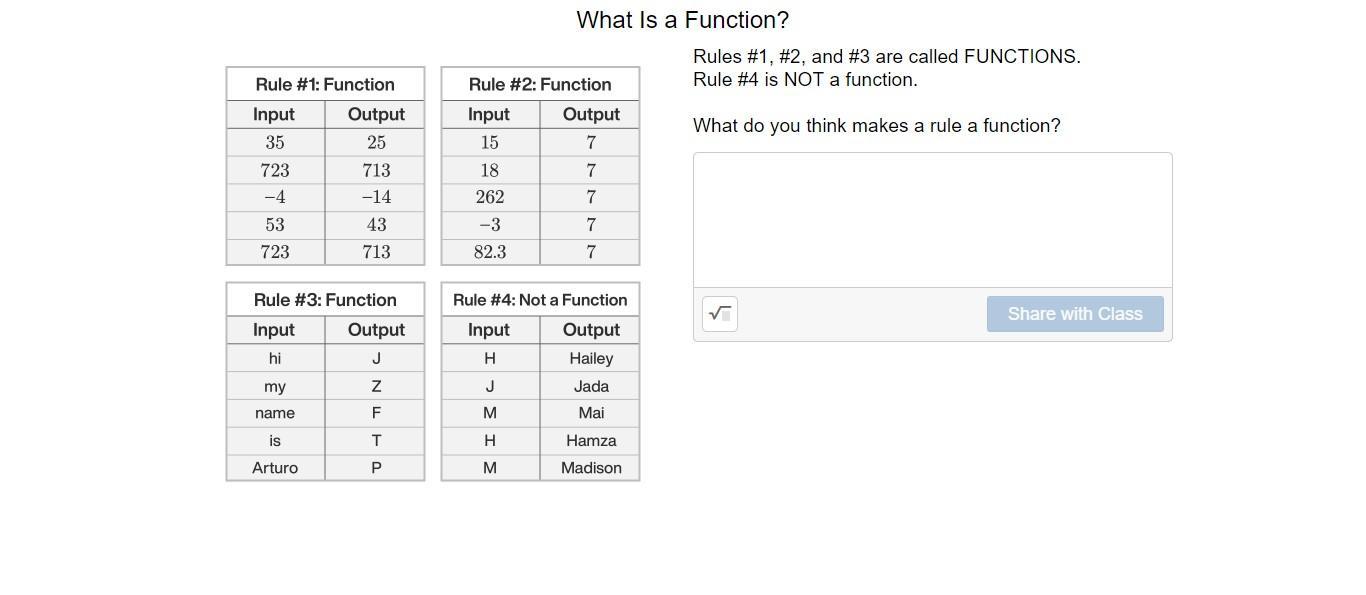Select the Hamza output cell
Image resolution: width=1366 pixels, height=595 pixels.
(591, 440)
